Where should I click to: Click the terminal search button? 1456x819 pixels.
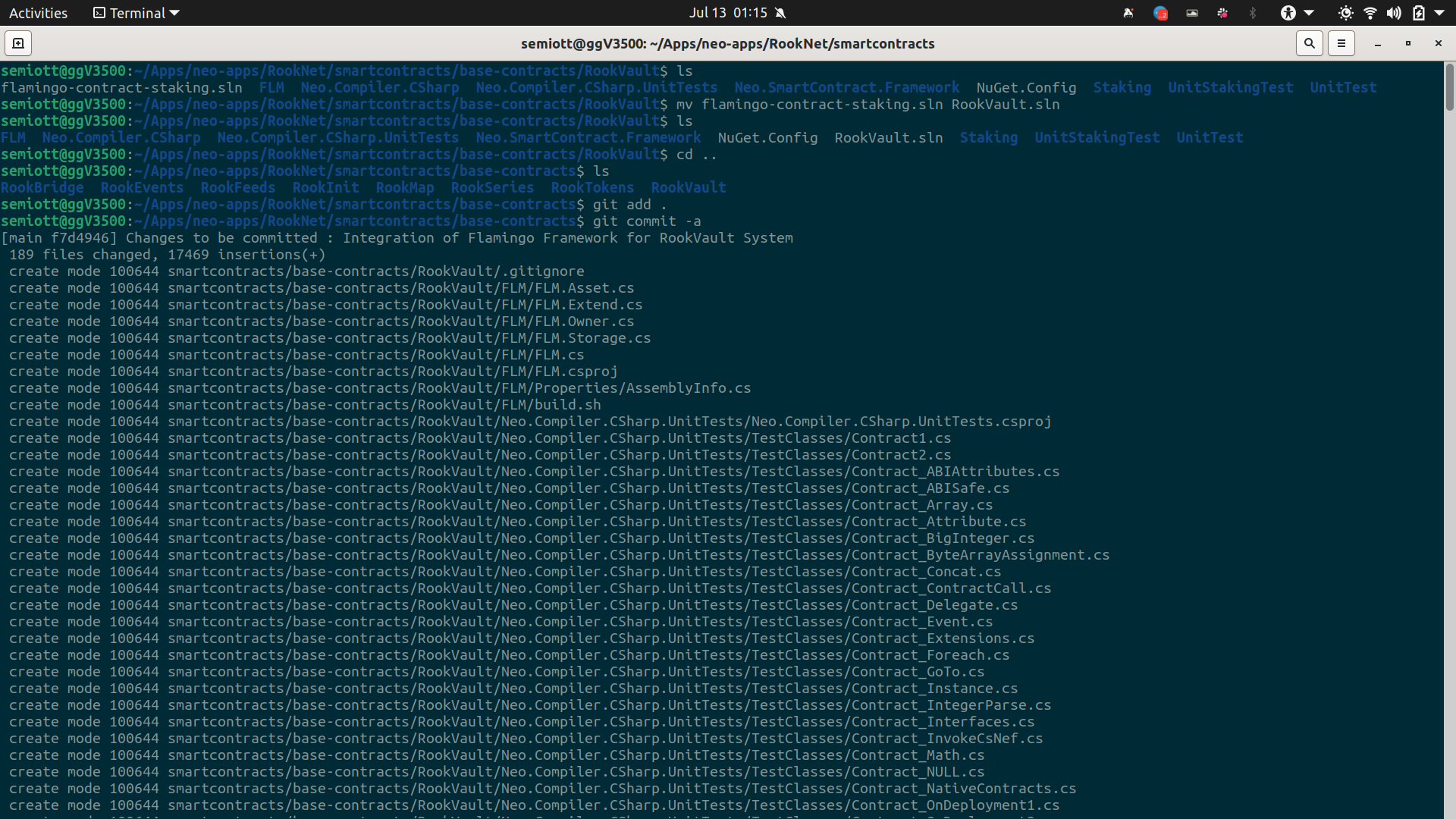click(1309, 43)
